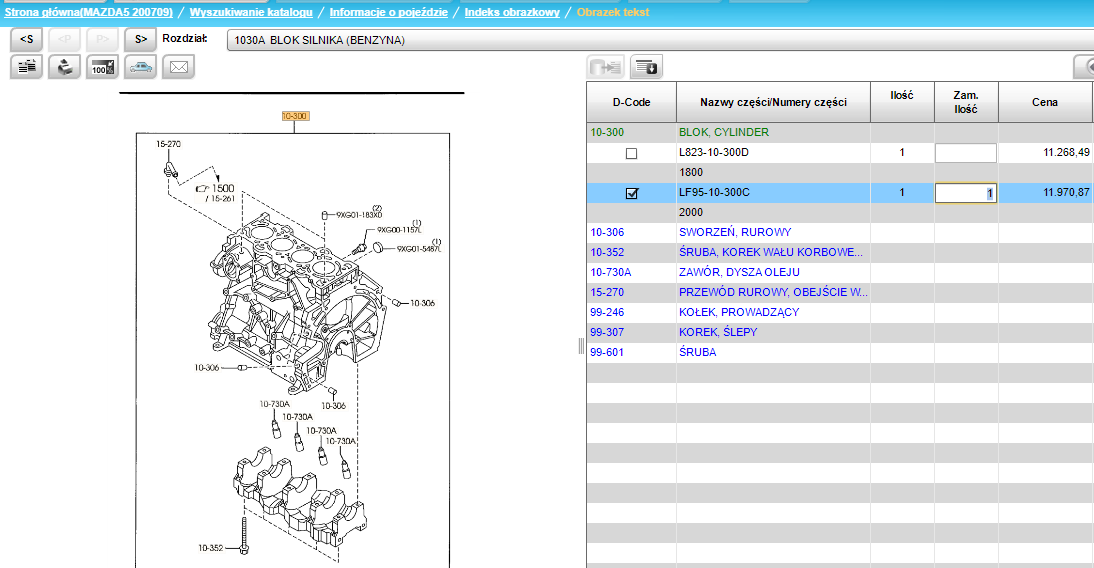The height and width of the screenshot is (568, 1094).
Task: Expand the 10-730A ZAWÓR, DYSZA OLEJU row
Action: [739, 272]
